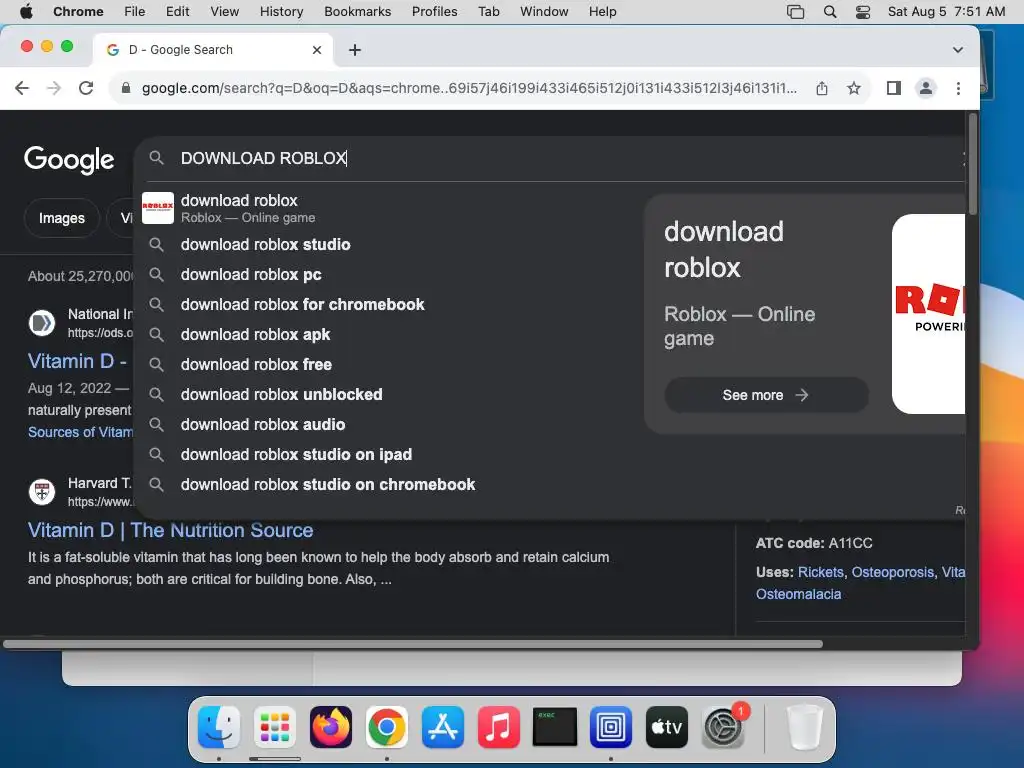The image size is (1024, 768).
Task: Filter results with the Images chip
Action: point(61,218)
